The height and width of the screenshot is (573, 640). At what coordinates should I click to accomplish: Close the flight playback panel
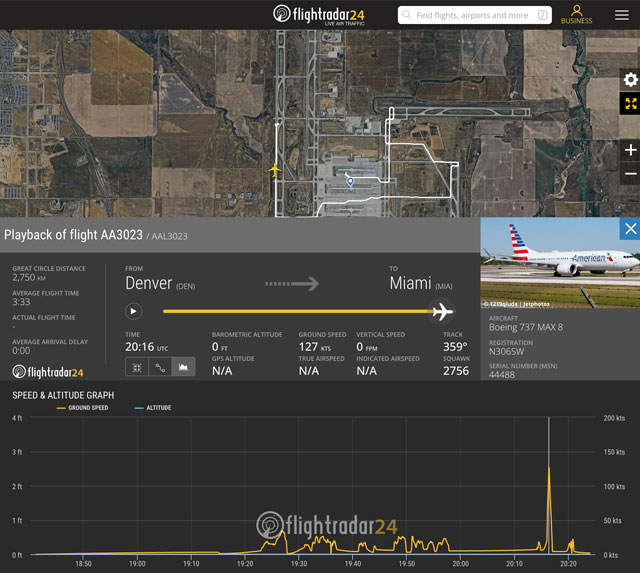click(630, 229)
